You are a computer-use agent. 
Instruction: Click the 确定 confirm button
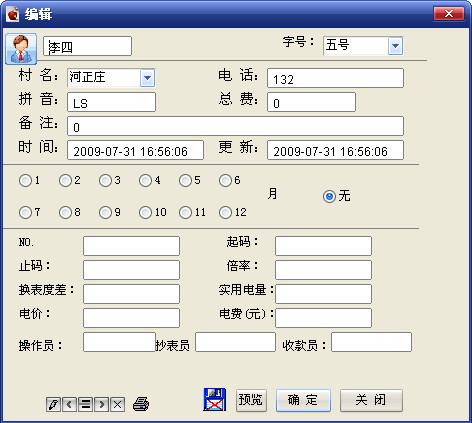pyautogui.click(x=303, y=400)
